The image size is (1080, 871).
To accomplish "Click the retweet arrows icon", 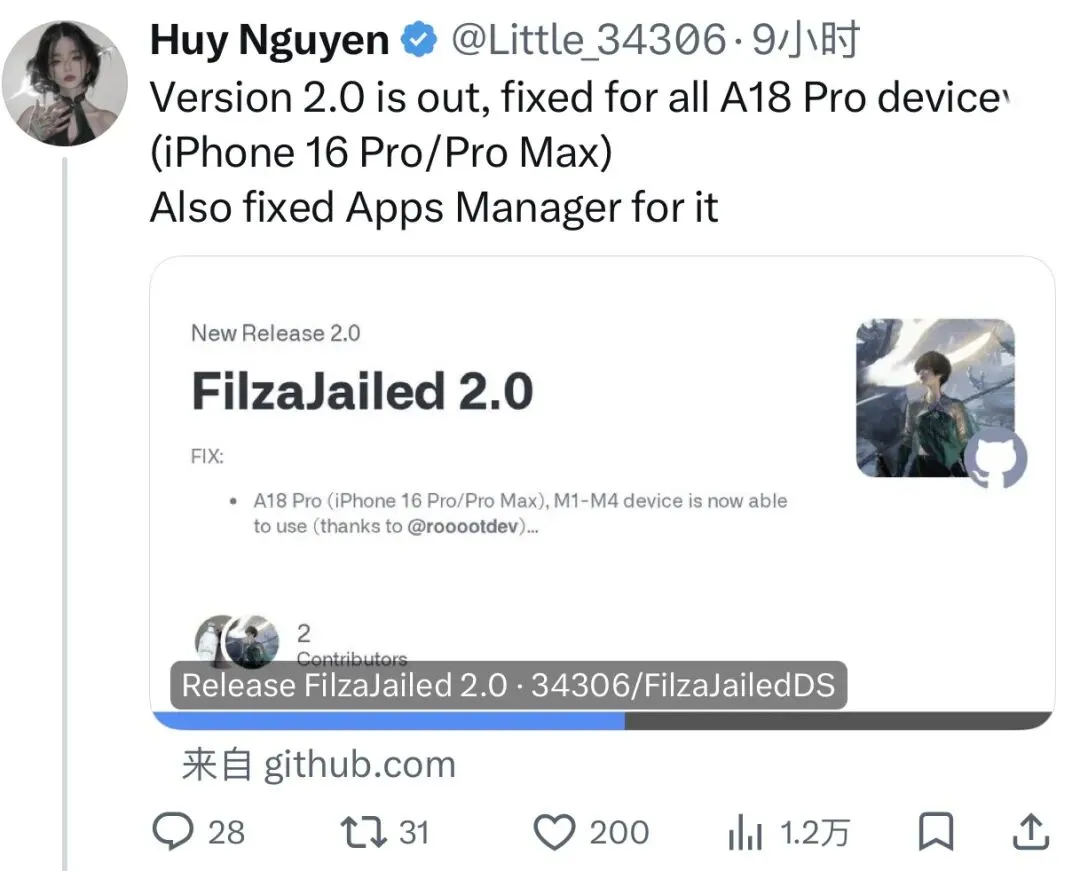I will (x=365, y=832).
